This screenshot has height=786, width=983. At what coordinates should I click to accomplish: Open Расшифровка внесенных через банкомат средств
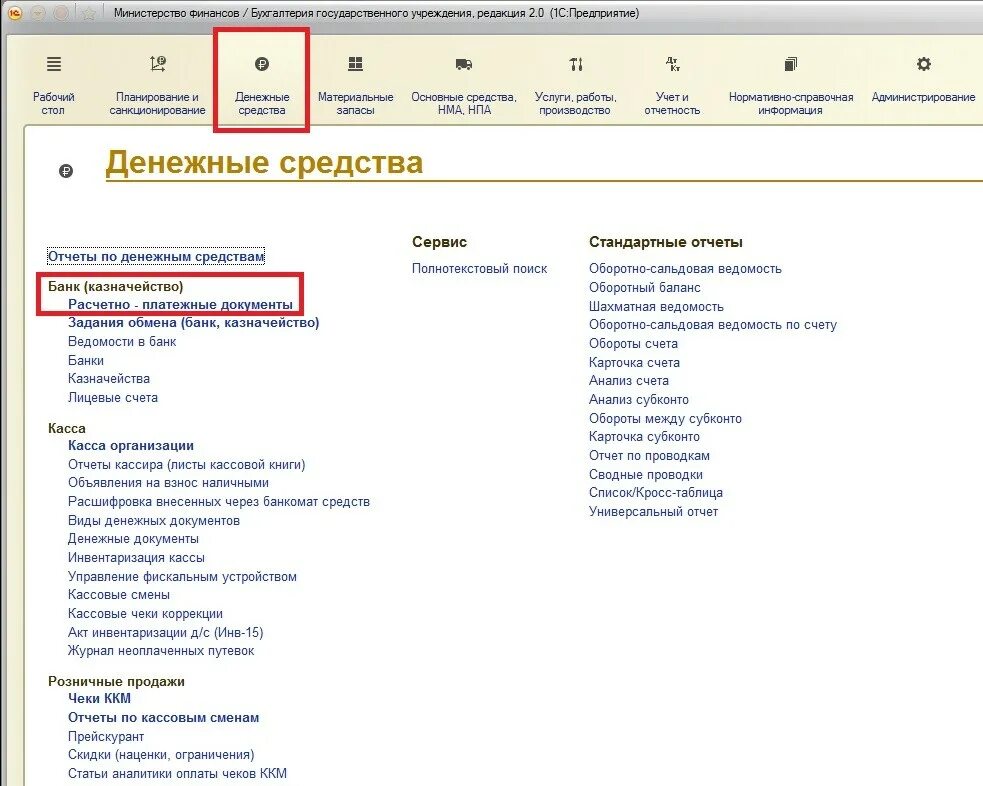219,501
